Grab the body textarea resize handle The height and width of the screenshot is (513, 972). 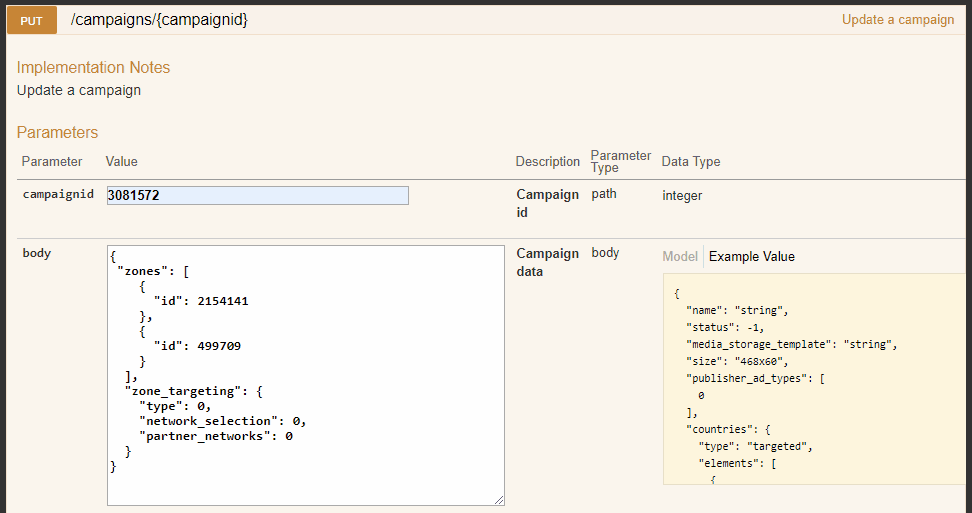pyautogui.click(x=498, y=499)
